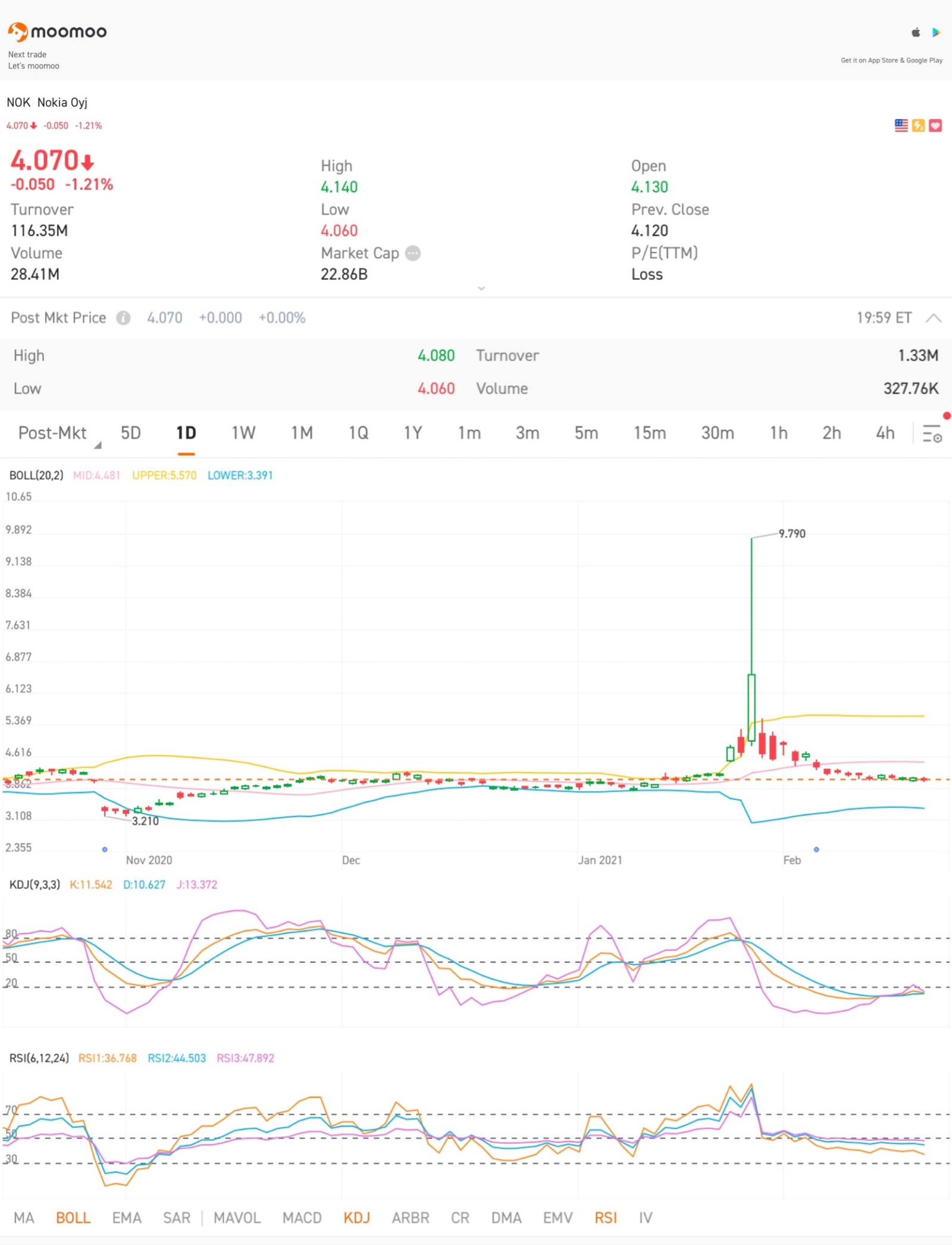Click the blue event dot near Nov 2020

105,849
